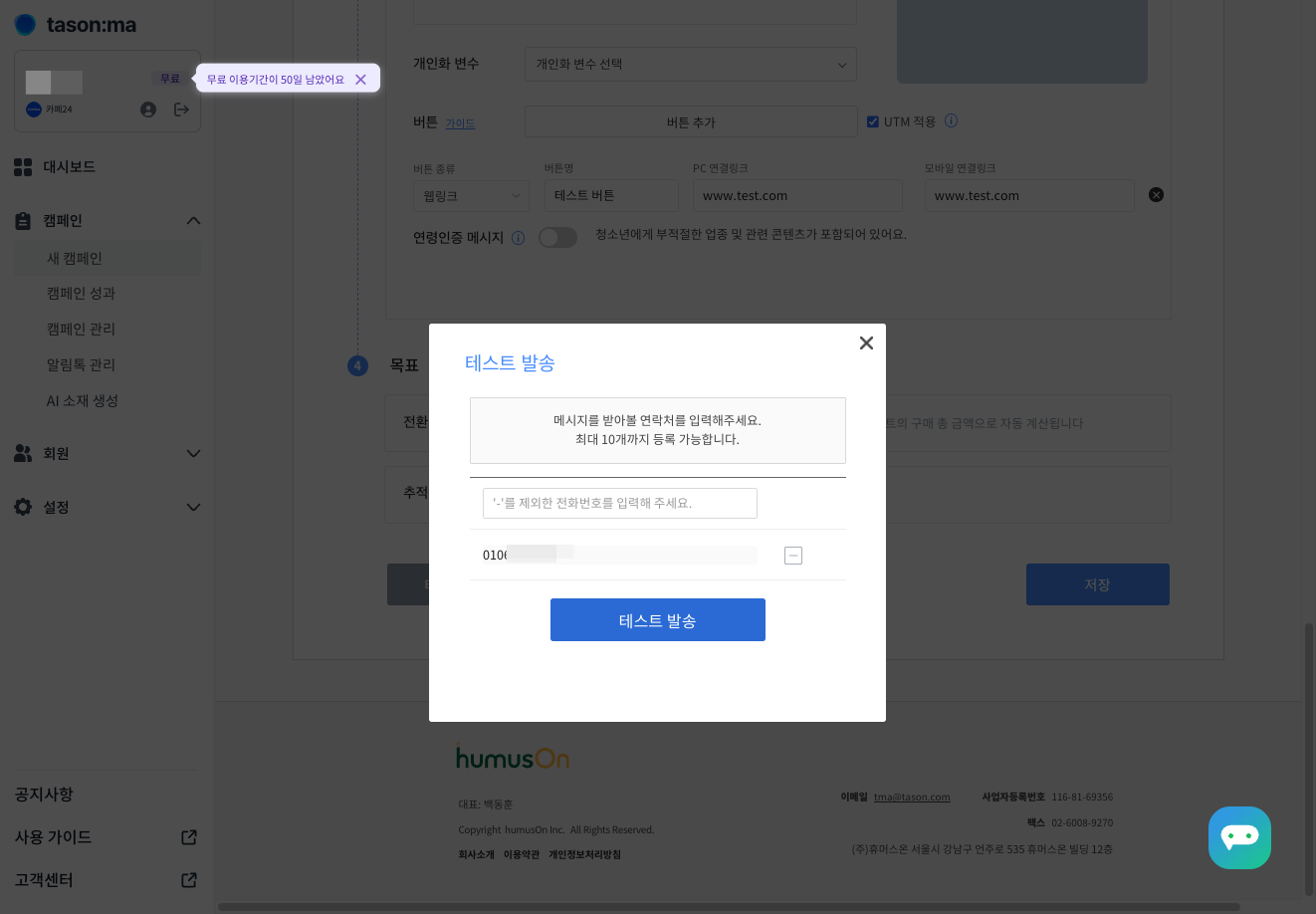Expand the 회원 menu section
The height and width of the screenshot is (914, 1316).
(x=193, y=454)
